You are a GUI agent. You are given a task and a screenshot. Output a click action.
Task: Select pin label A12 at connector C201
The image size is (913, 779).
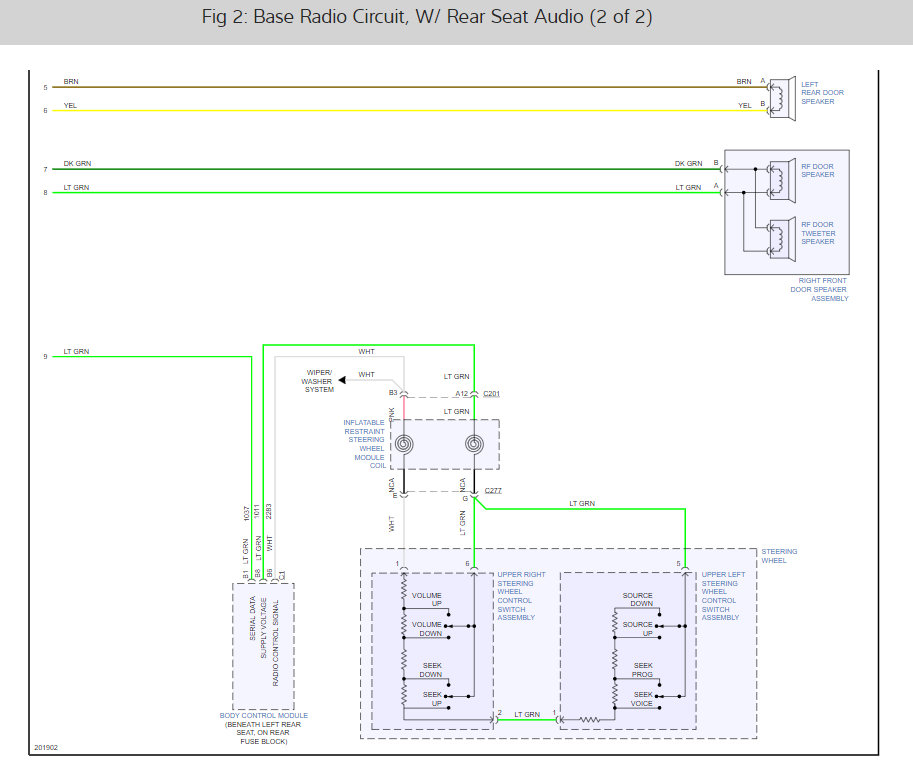[462, 394]
